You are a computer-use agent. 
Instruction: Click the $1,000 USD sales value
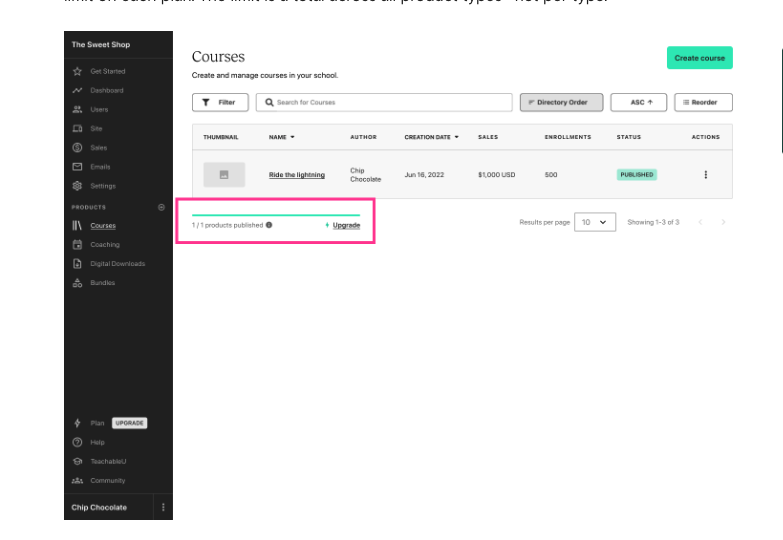click(x=496, y=175)
